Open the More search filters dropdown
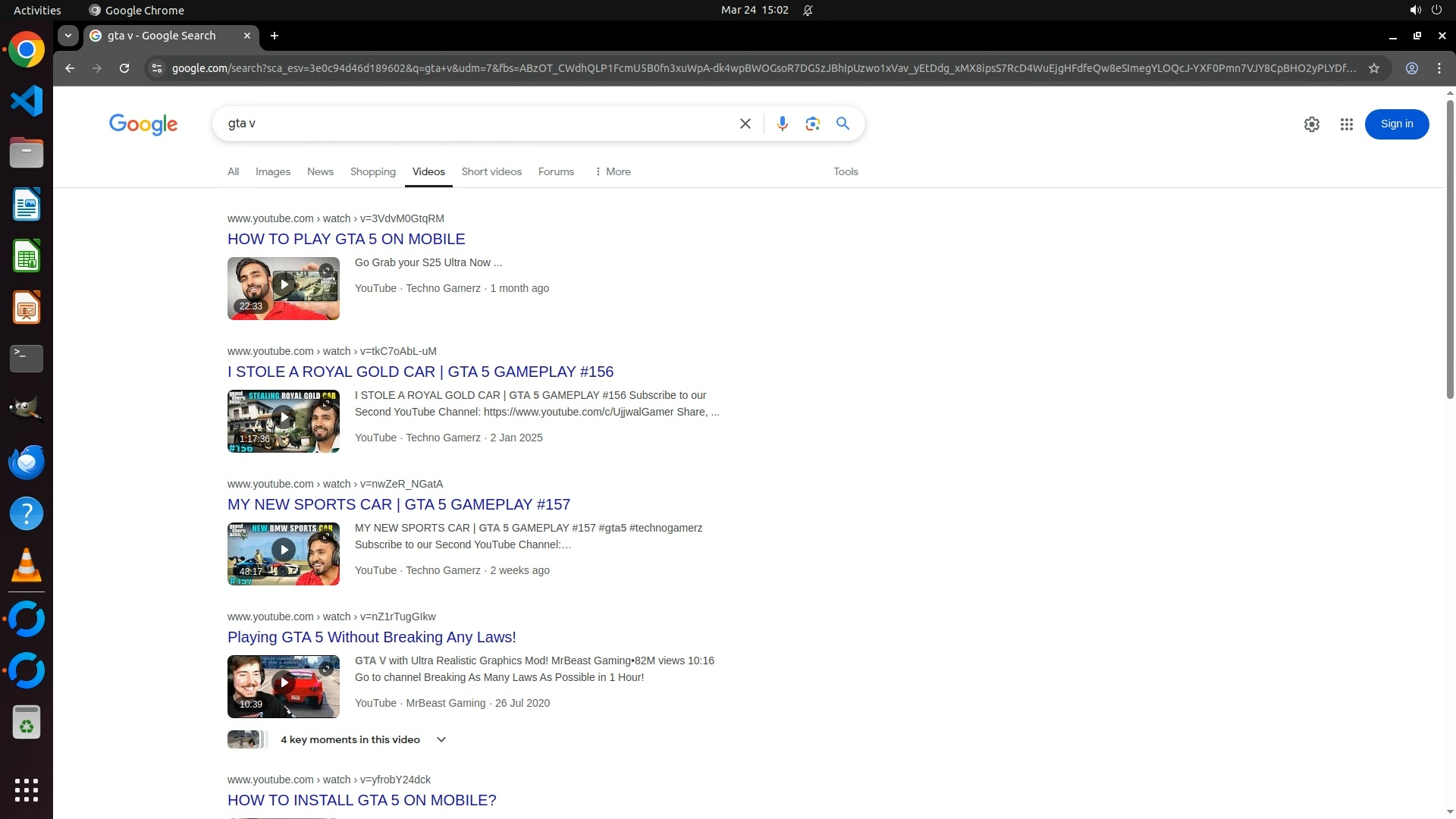The image size is (1456, 819). 613,171
